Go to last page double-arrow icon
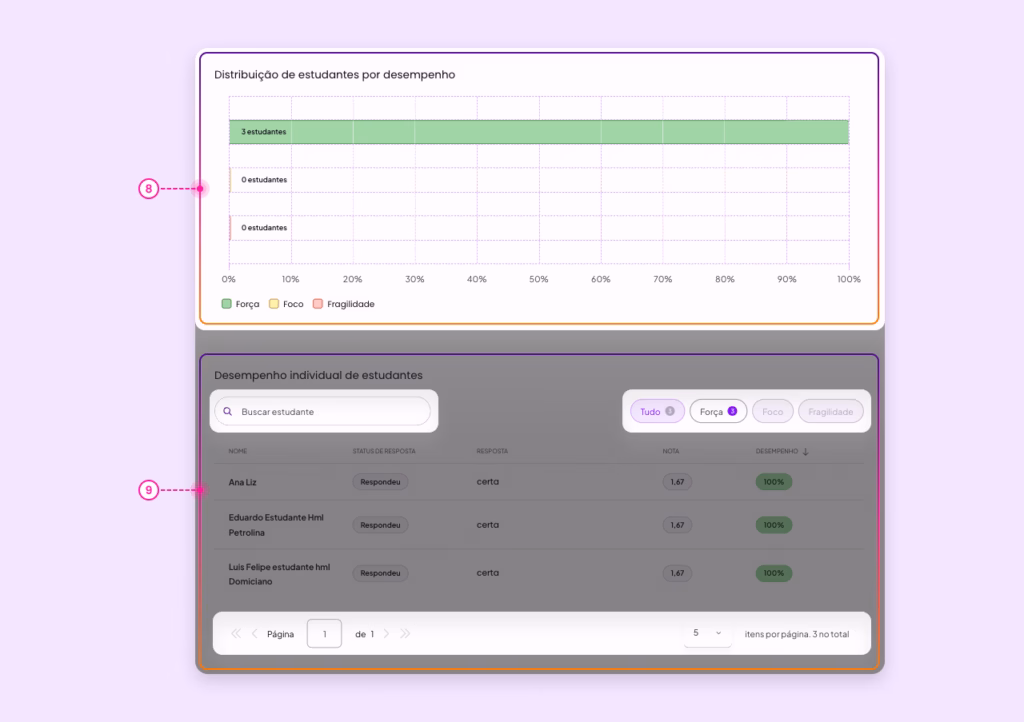This screenshot has width=1024, height=722. pos(405,634)
